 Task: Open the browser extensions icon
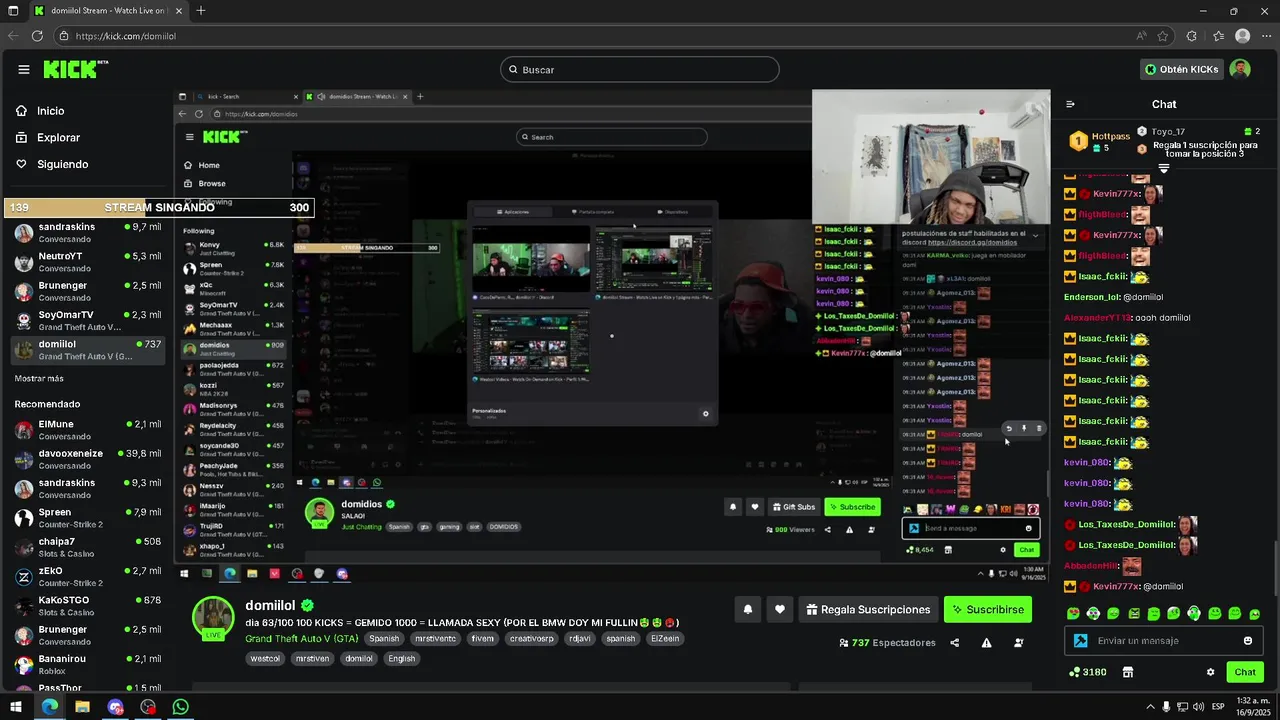click(x=1191, y=36)
